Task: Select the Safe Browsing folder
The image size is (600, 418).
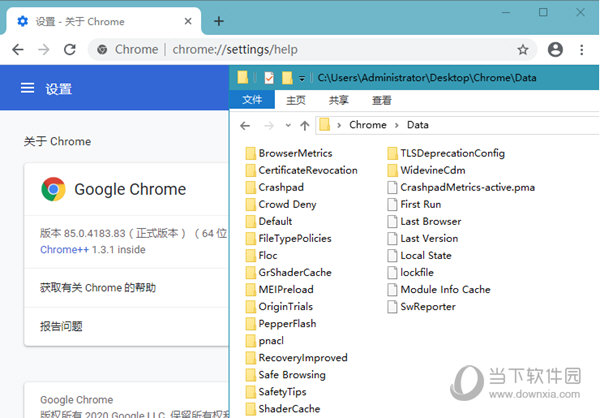Action: 285,375
